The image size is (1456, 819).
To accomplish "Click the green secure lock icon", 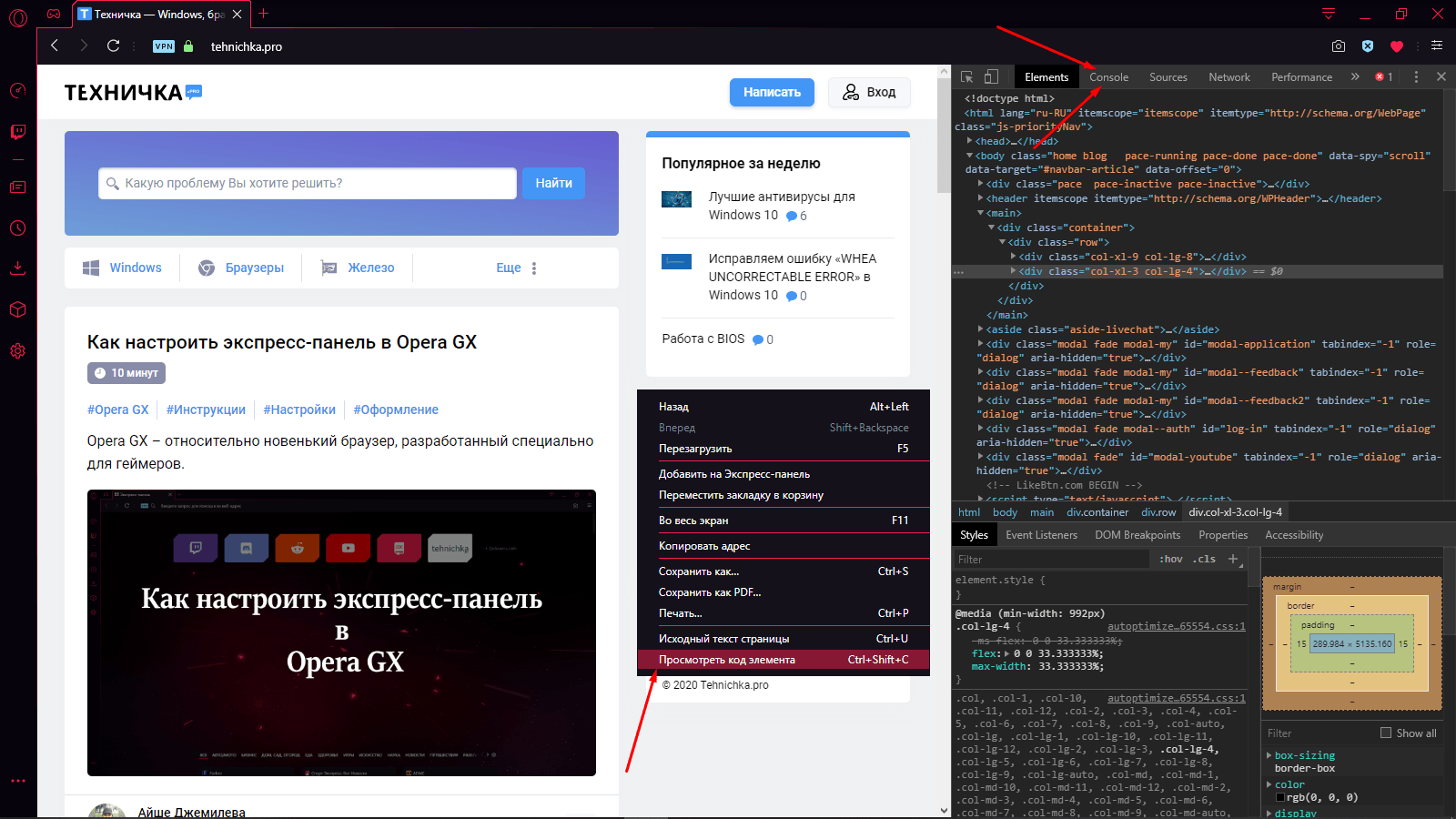I will click(188, 46).
